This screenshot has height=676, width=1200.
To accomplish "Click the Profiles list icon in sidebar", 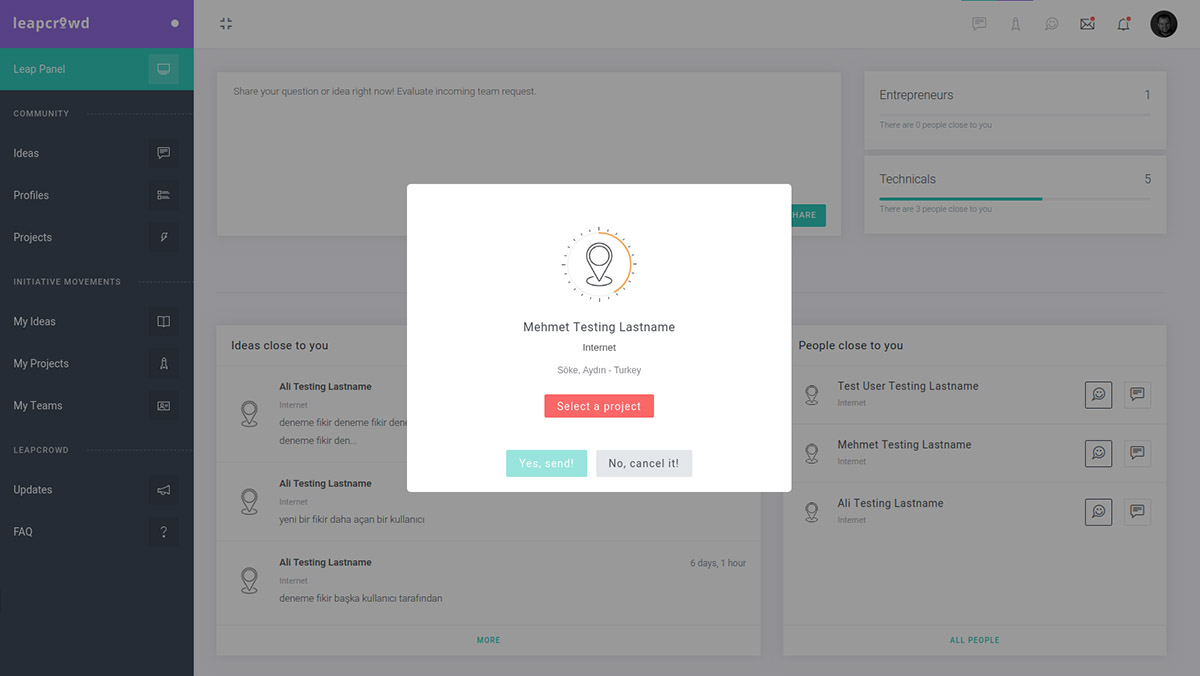I will coord(163,195).
